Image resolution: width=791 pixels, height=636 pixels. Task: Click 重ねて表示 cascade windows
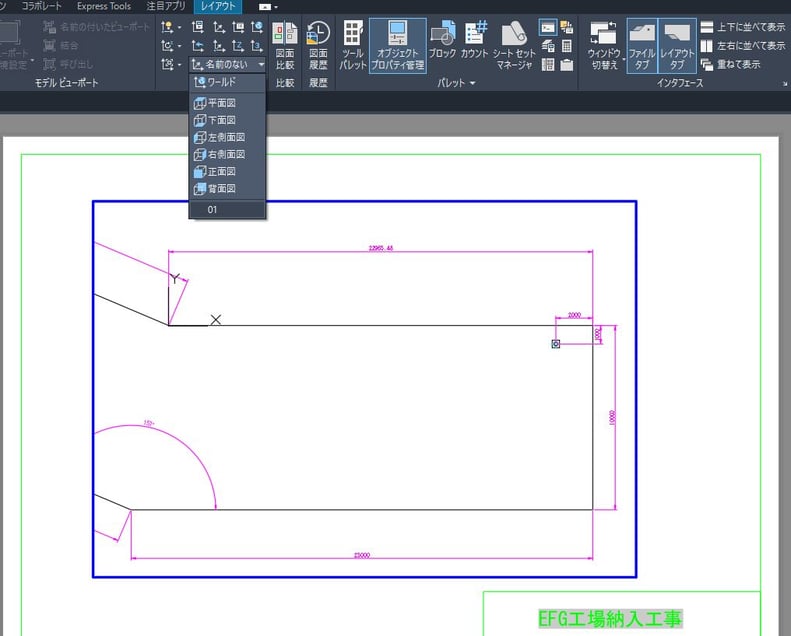coord(730,65)
